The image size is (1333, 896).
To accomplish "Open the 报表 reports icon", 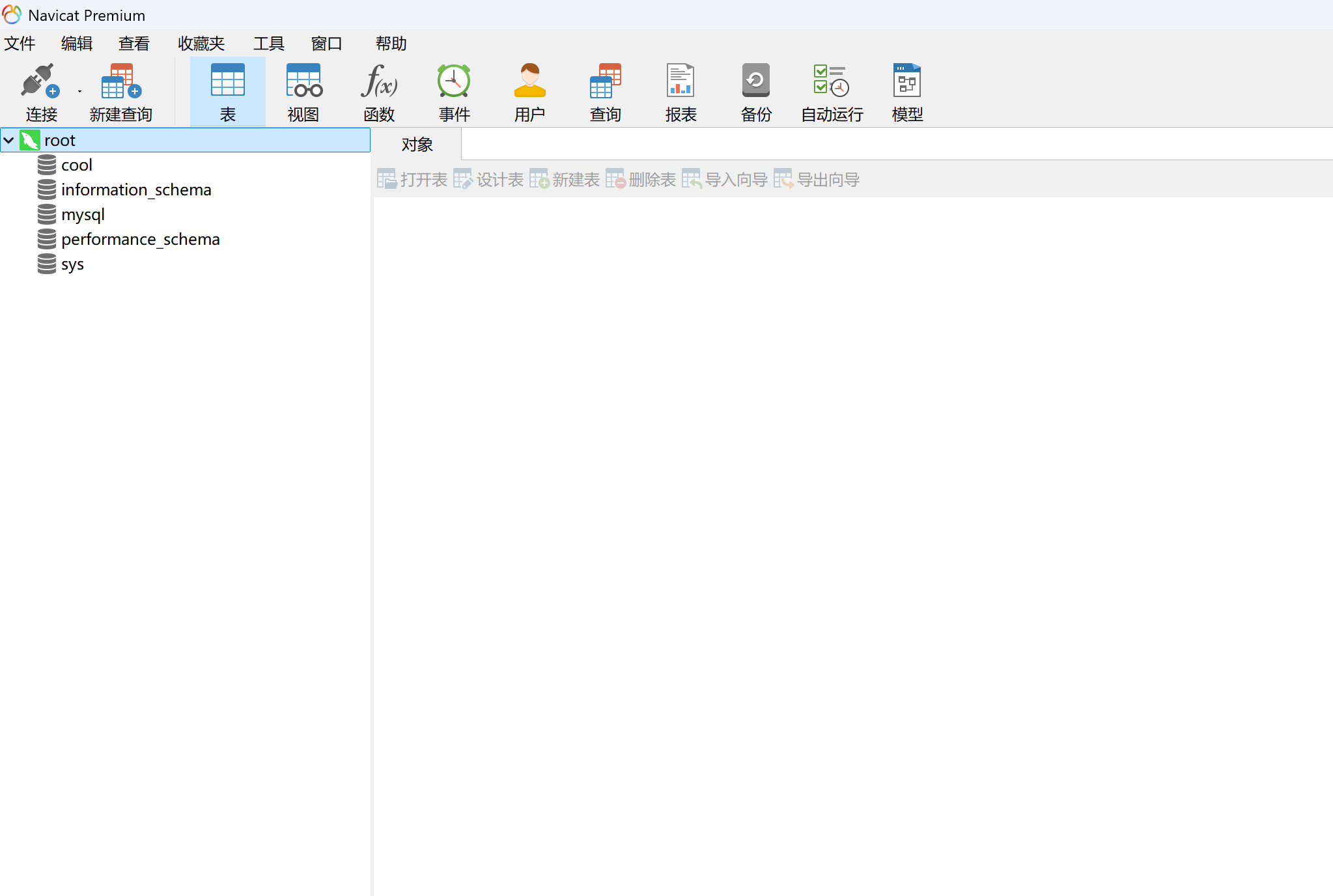I will click(x=681, y=81).
